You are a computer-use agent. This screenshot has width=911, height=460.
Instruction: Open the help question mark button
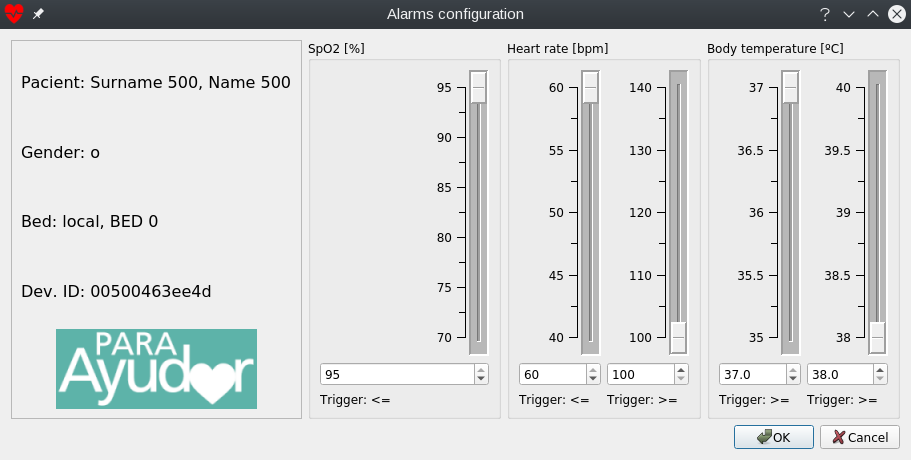point(824,14)
